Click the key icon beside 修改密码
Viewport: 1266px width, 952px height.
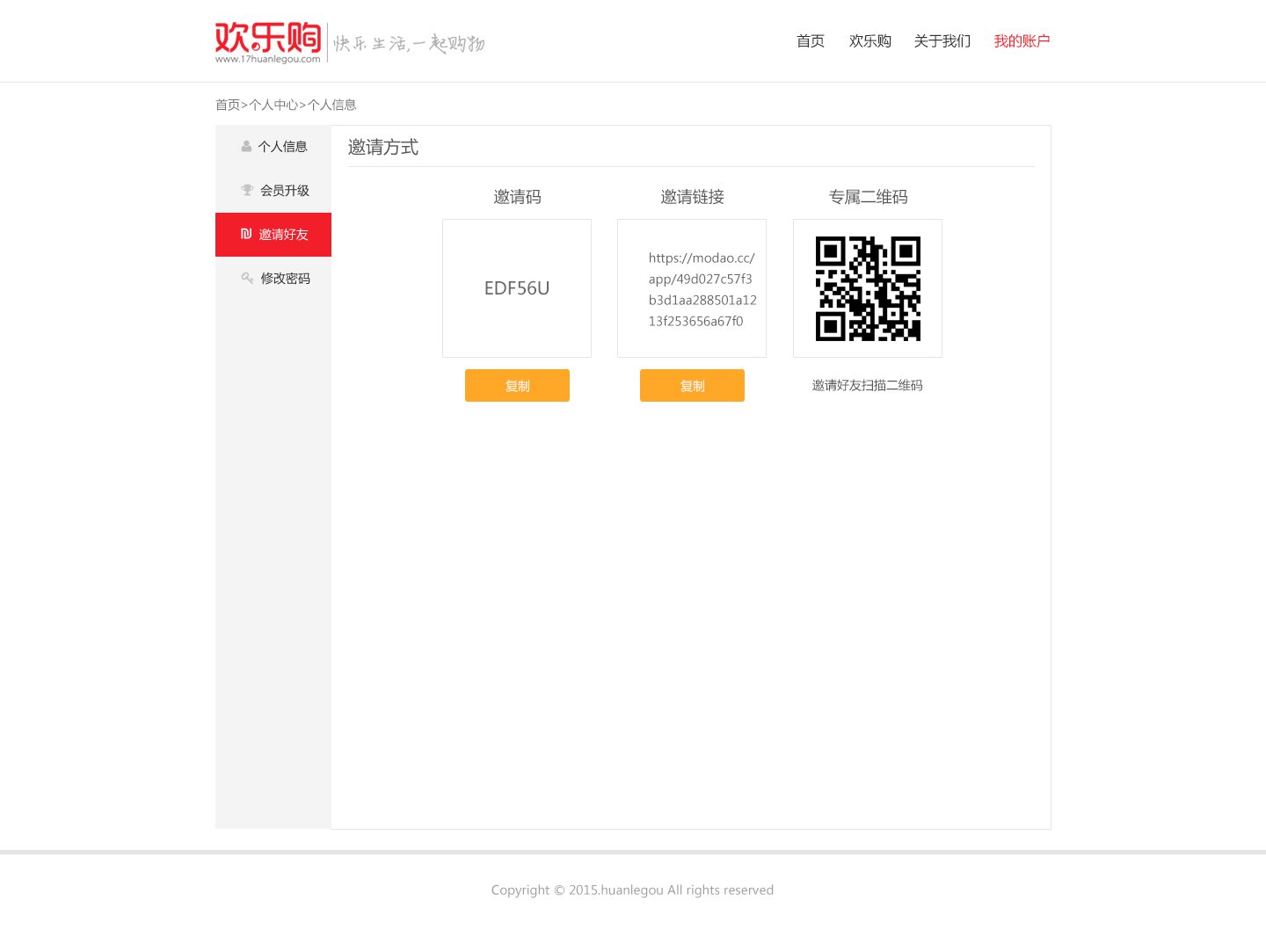[247, 278]
